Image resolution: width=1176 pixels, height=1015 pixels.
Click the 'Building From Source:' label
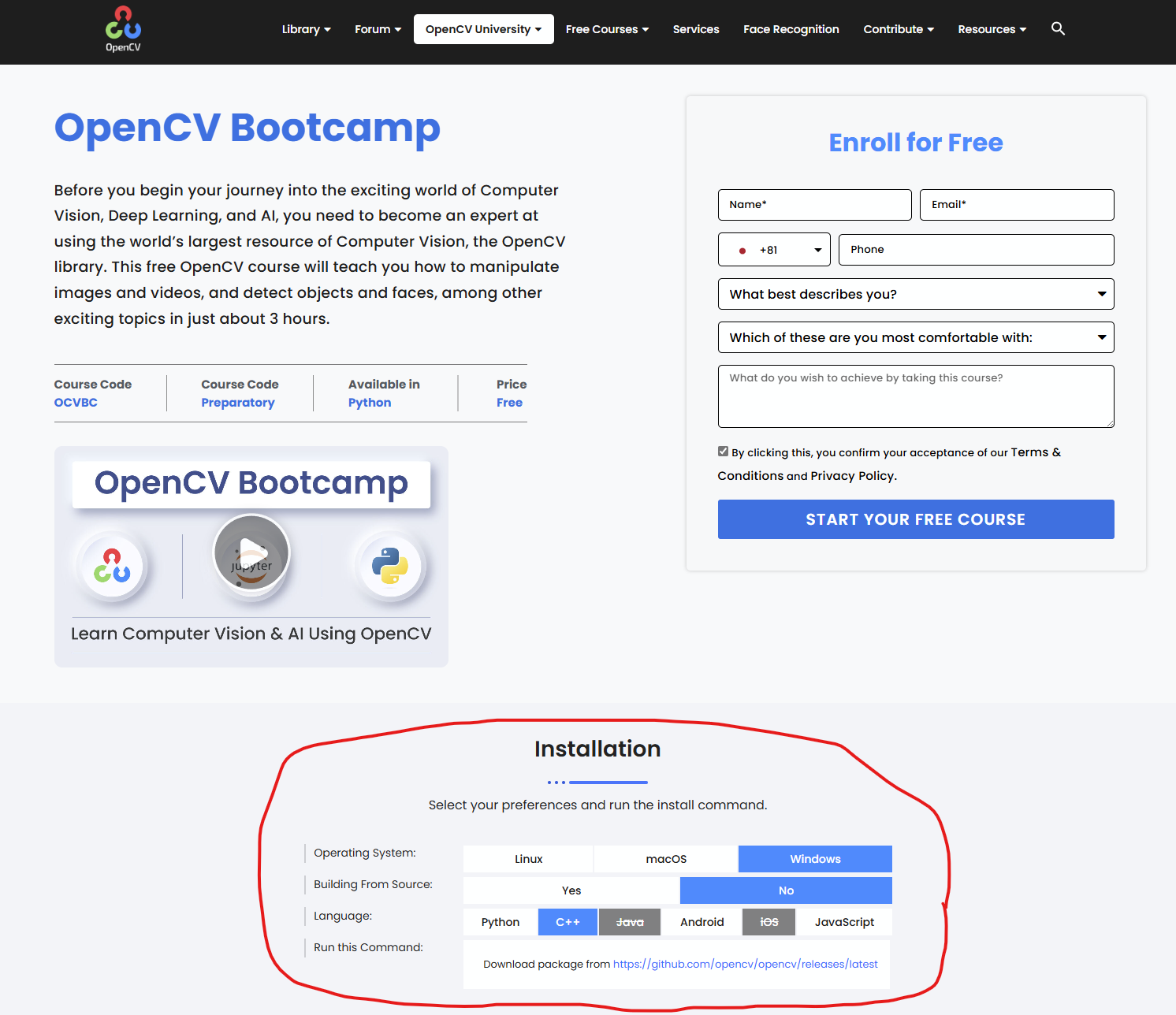click(373, 884)
